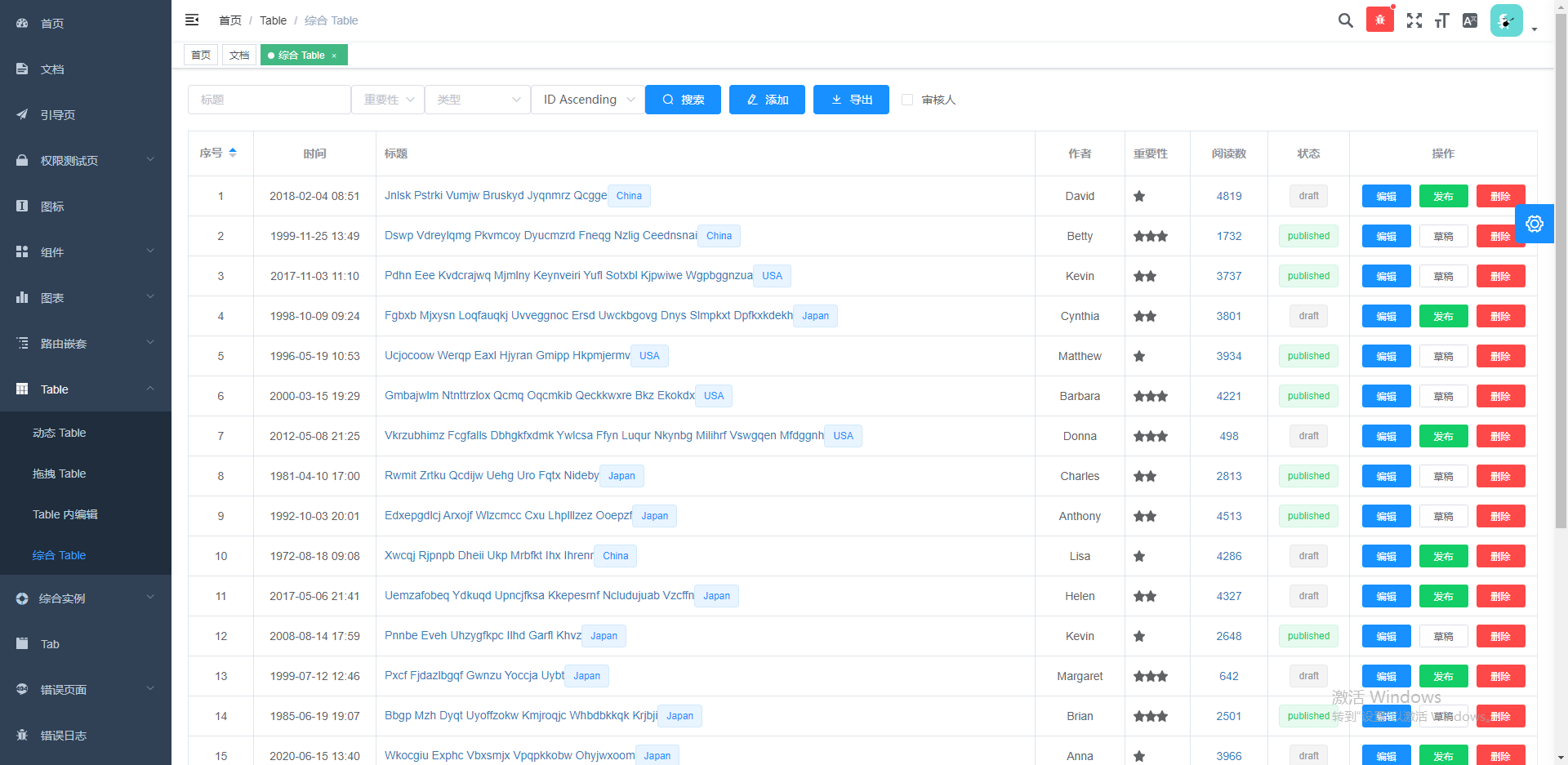Click the paper plane icon beside 引导页
1568x765 pixels.
(x=22, y=114)
